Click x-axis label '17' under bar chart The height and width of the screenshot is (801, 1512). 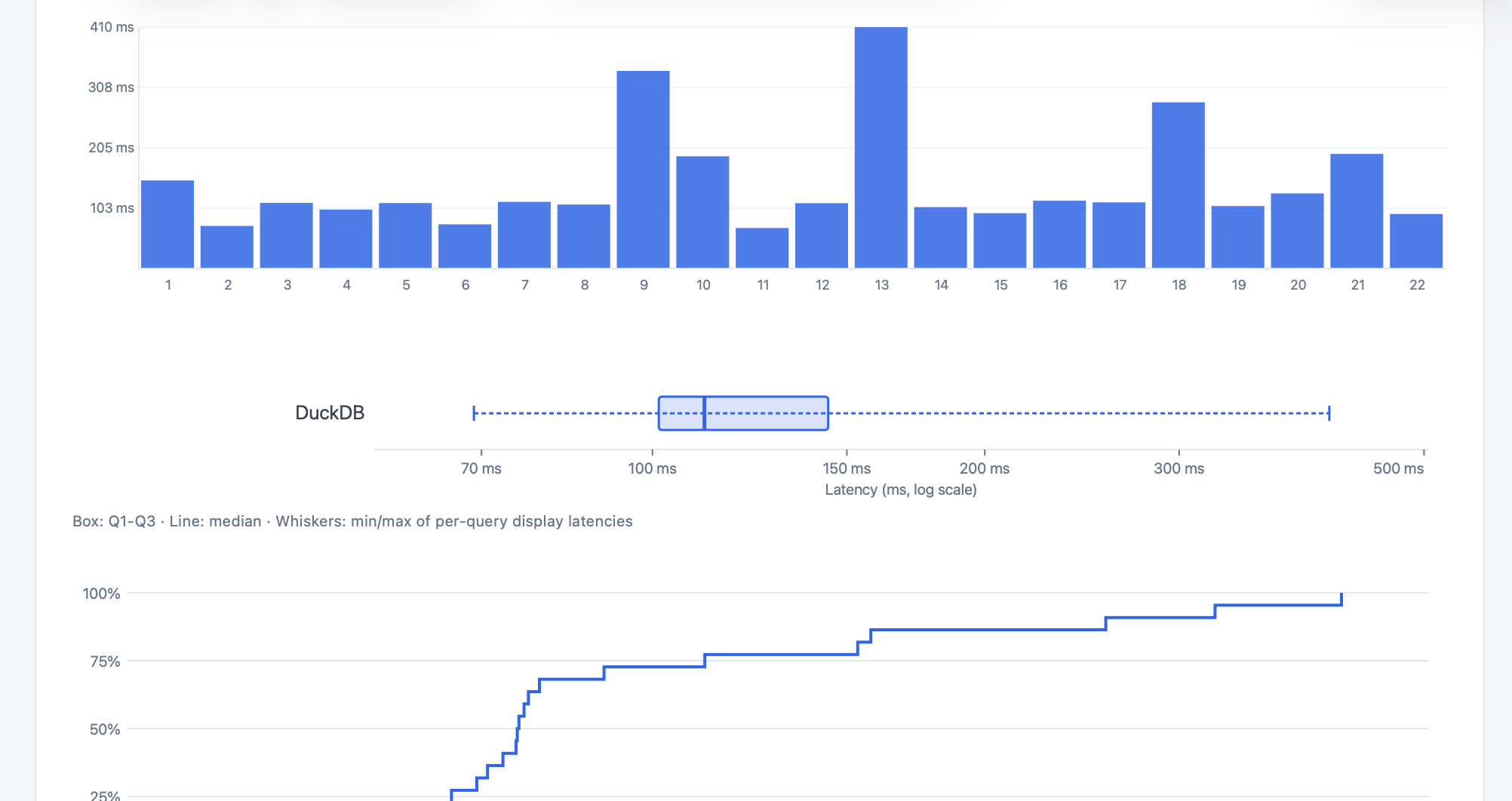pos(1120,285)
